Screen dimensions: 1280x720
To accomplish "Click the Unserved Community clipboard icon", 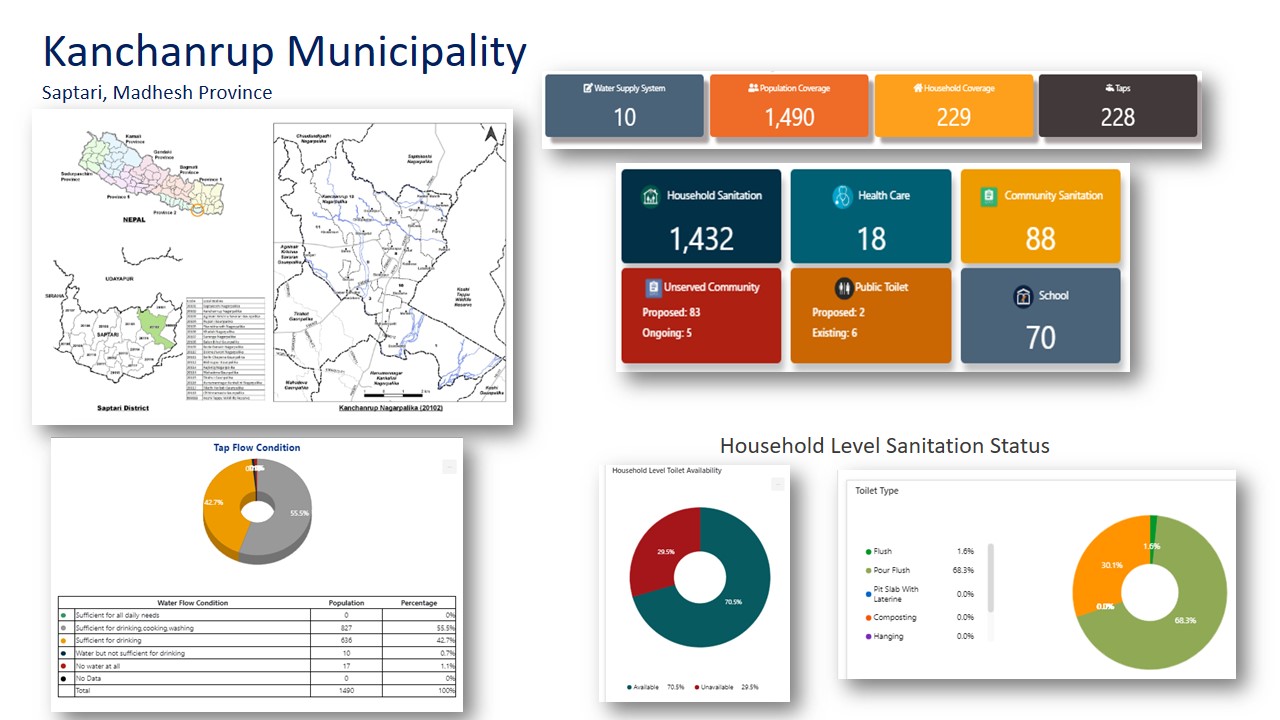I will (x=654, y=287).
